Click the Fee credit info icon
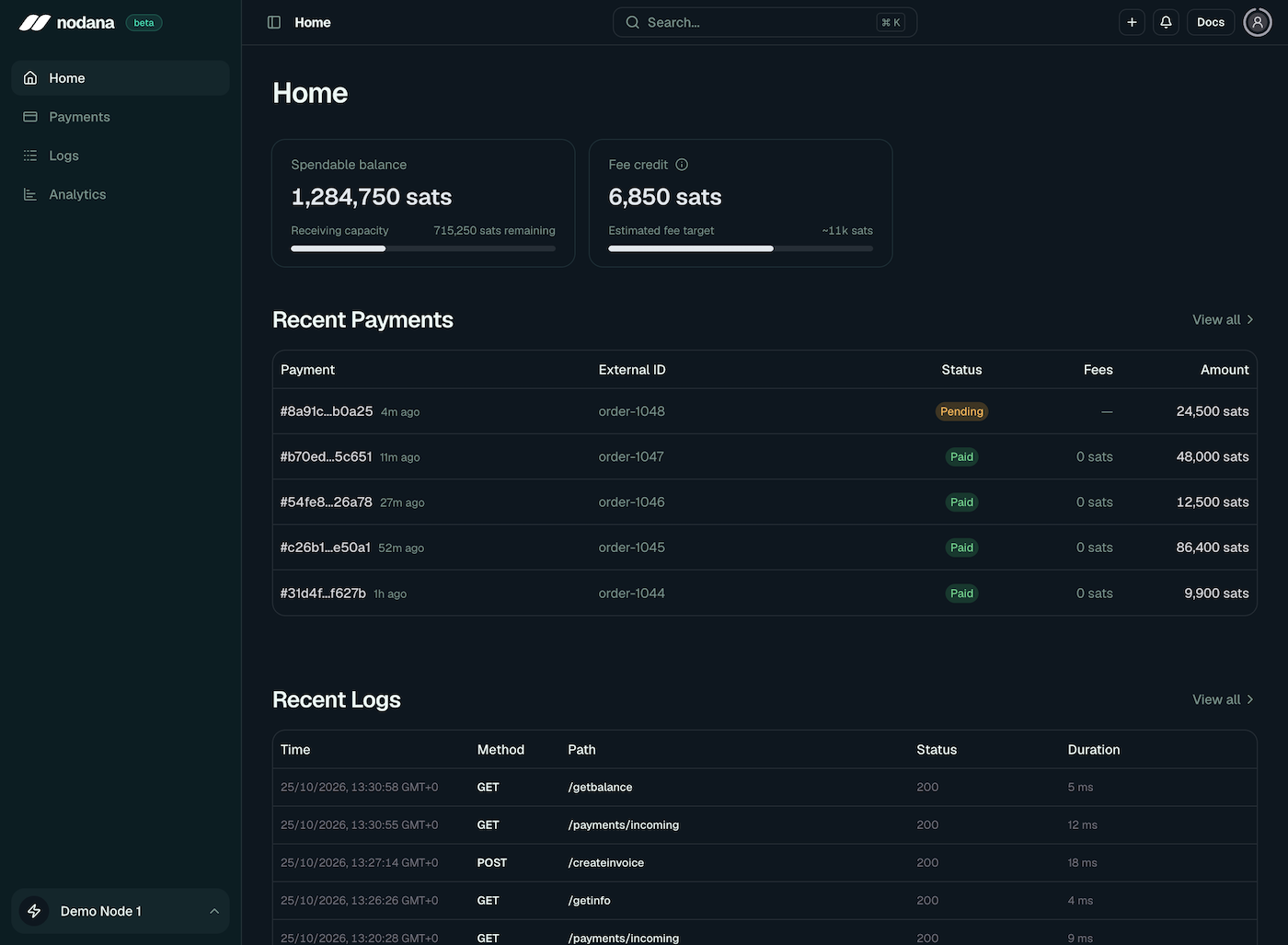 (682, 165)
